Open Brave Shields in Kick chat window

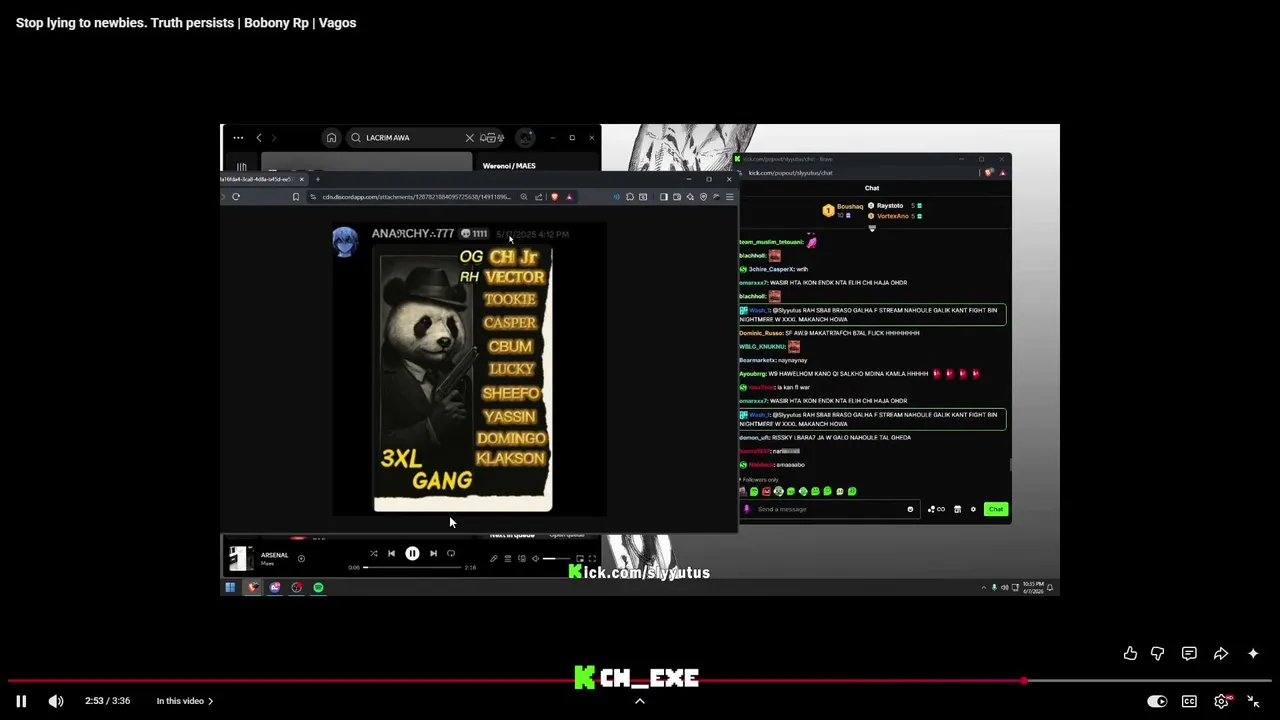coord(989,173)
